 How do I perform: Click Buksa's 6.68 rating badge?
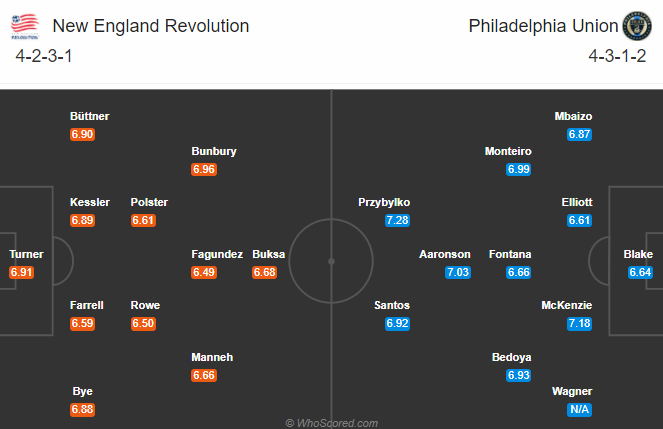pos(265,272)
